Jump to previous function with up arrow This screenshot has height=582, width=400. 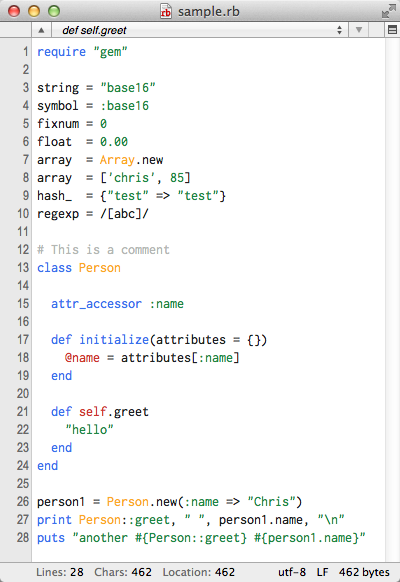coord(41,30)
